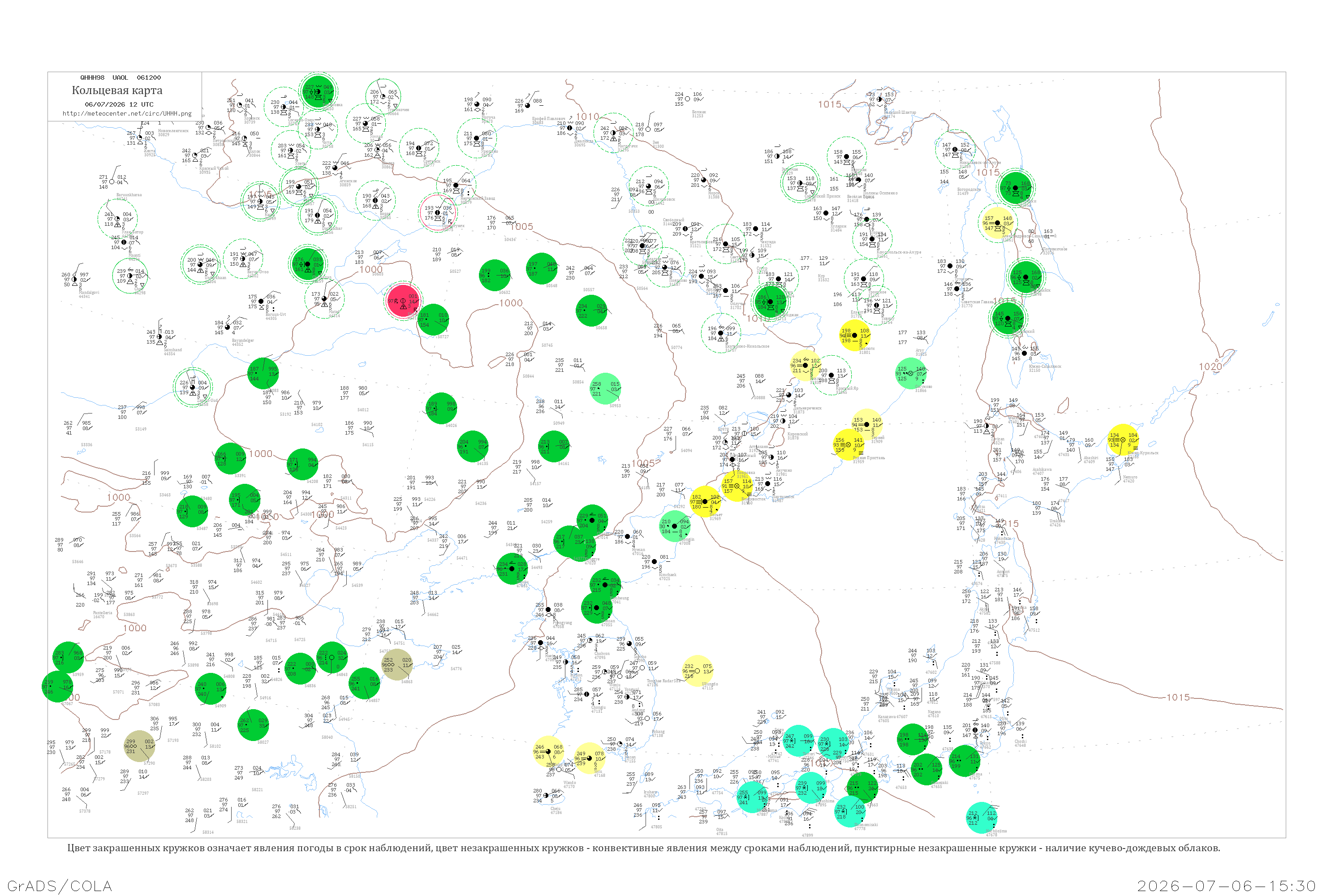Select the mint-green circle at "Сосуново"

tap(911, 374)
